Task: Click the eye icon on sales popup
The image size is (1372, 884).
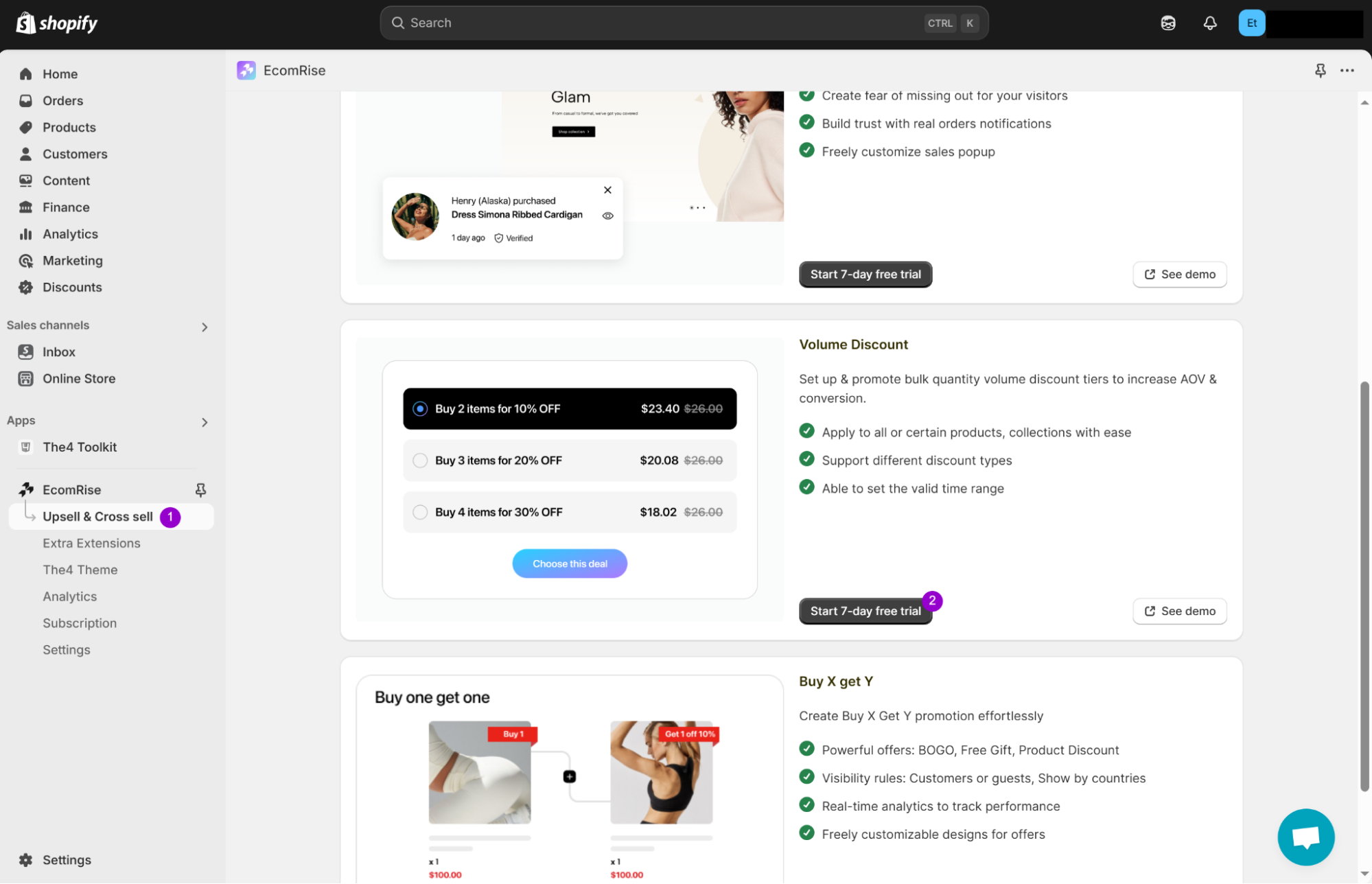Action: (607, 216)
